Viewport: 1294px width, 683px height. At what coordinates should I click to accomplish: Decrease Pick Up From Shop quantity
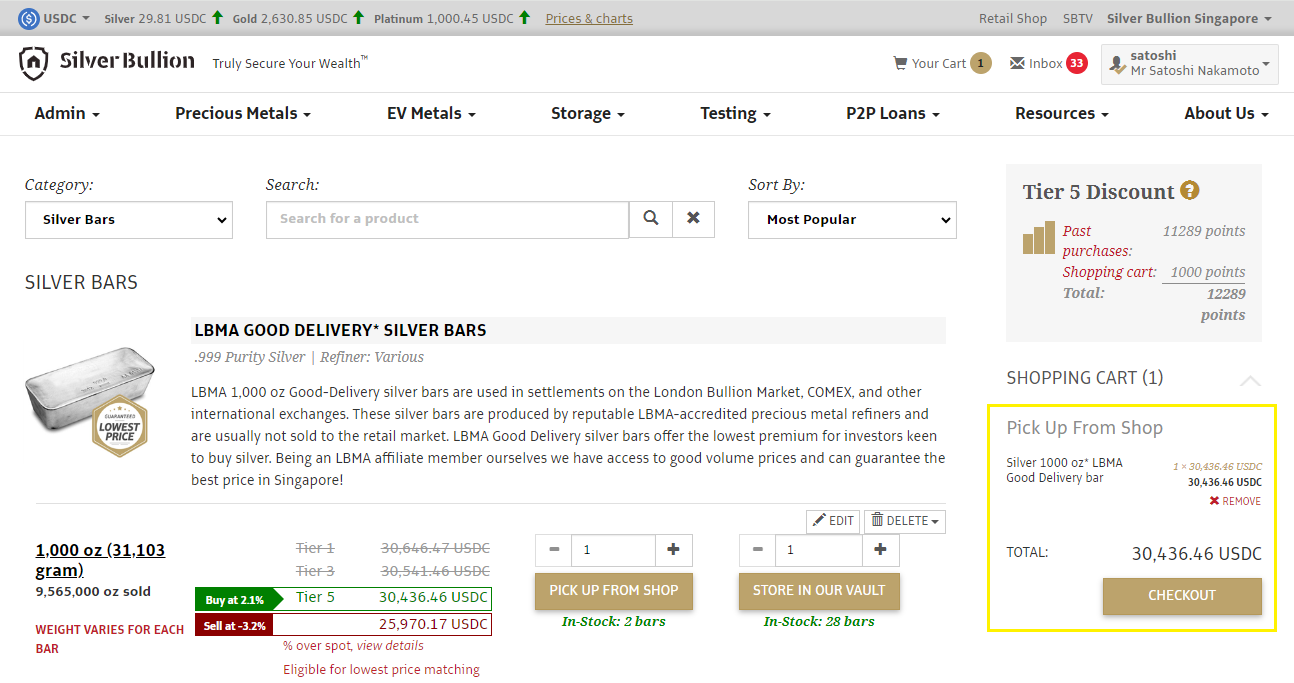click(x=554, y=550)
